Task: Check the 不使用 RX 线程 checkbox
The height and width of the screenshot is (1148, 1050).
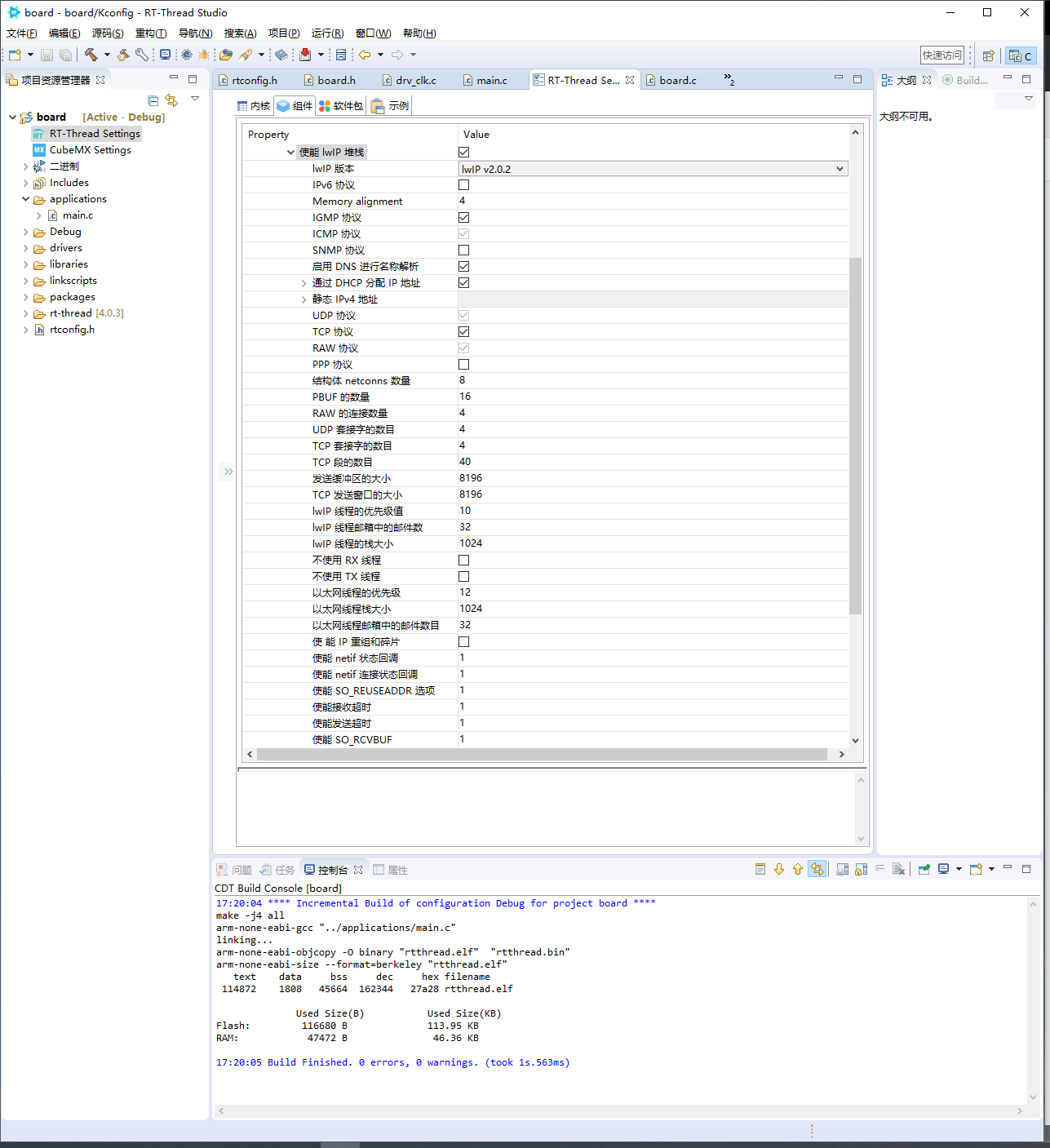Action: pos(463,560)
